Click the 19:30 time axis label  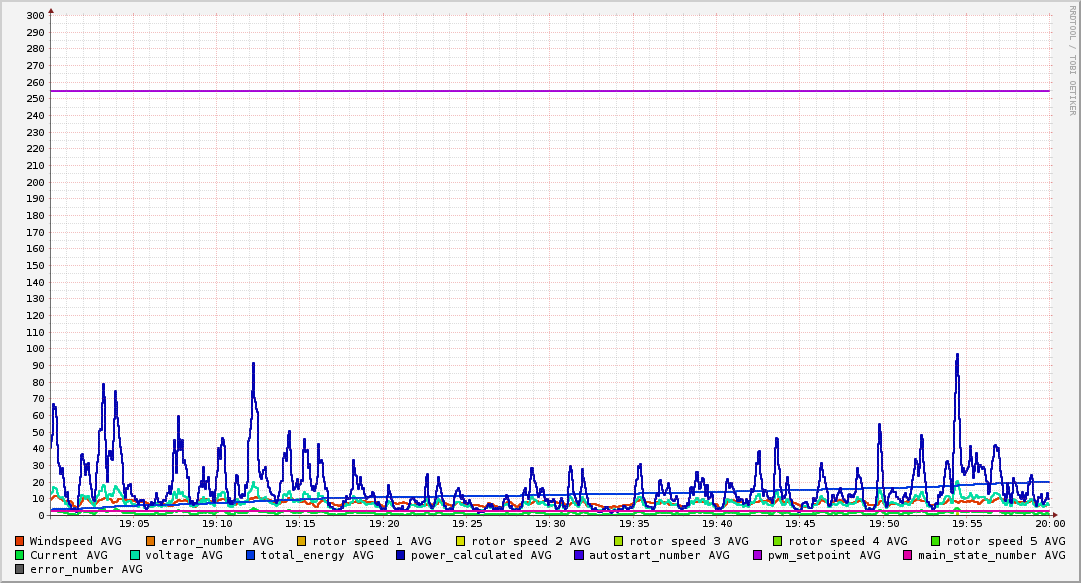click(550, 523)
